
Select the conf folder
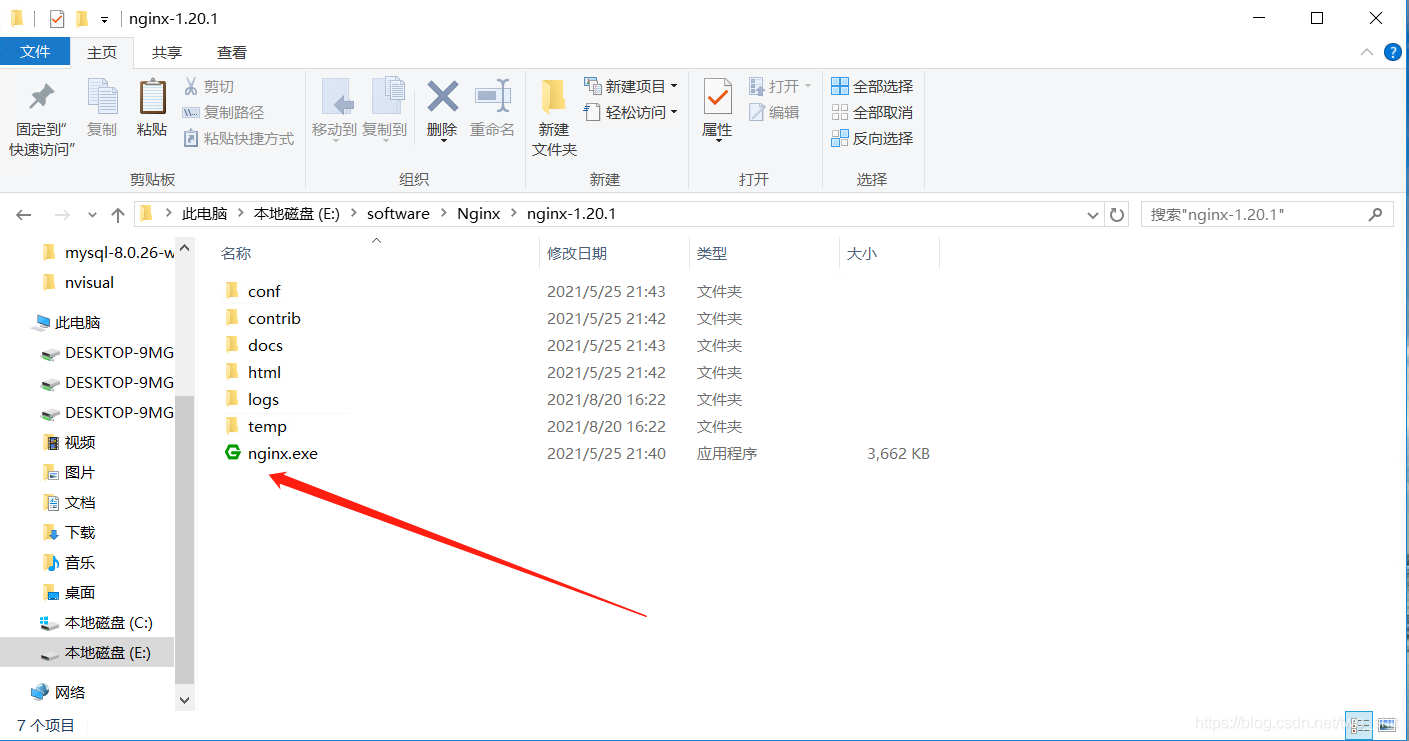pyautogui.click(x=264, y=292)
